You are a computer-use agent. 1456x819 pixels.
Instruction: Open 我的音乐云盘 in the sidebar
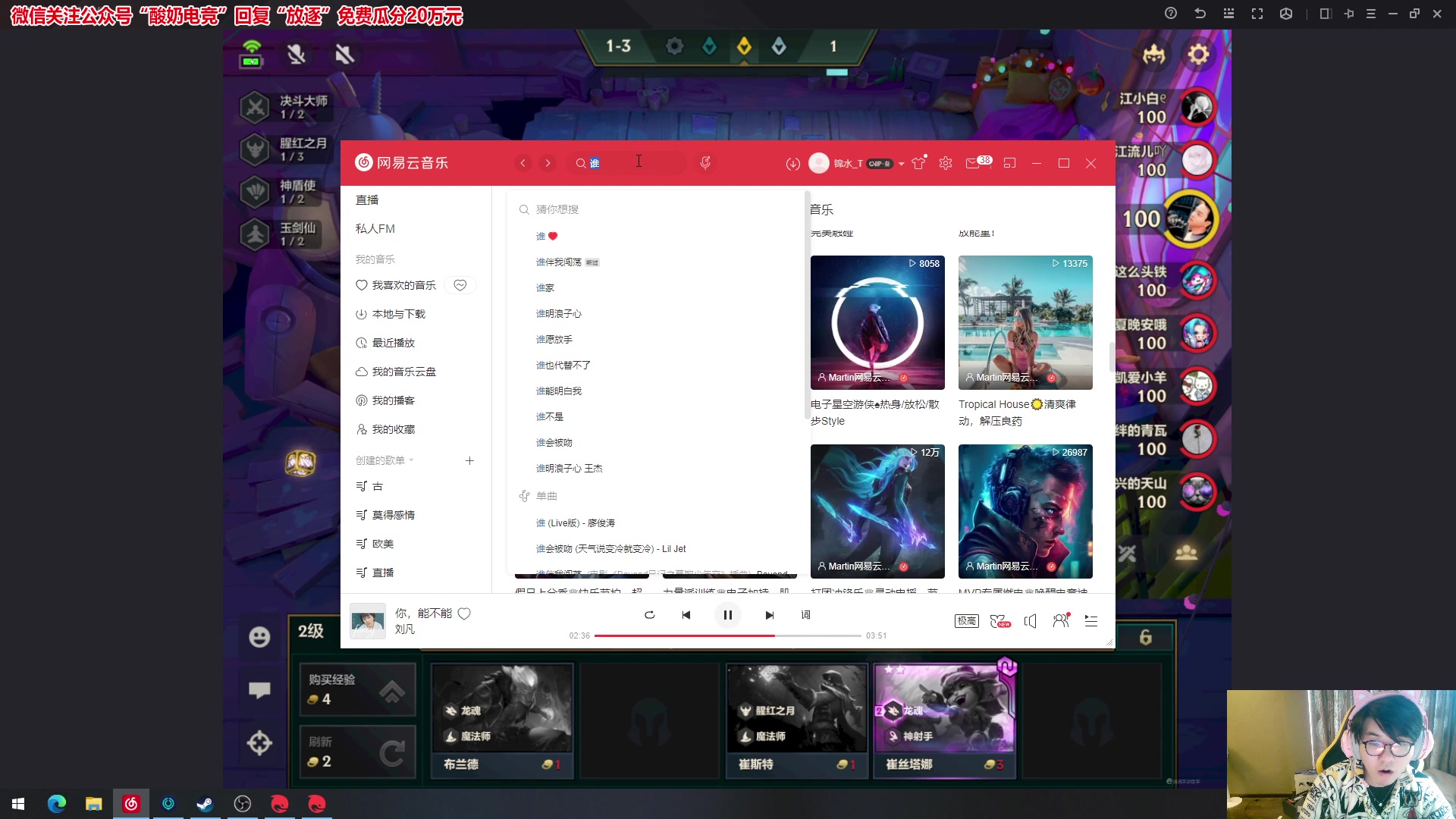click(396, 372)
